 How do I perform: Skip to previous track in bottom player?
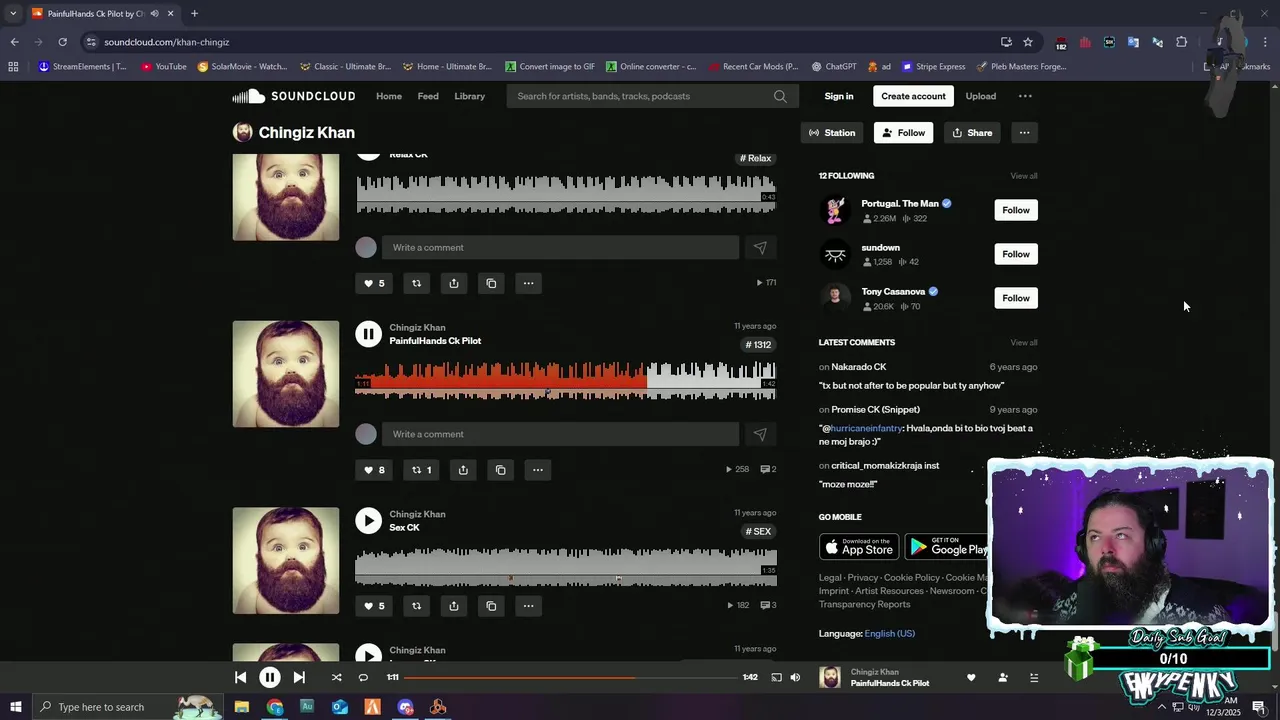(240, 677)
